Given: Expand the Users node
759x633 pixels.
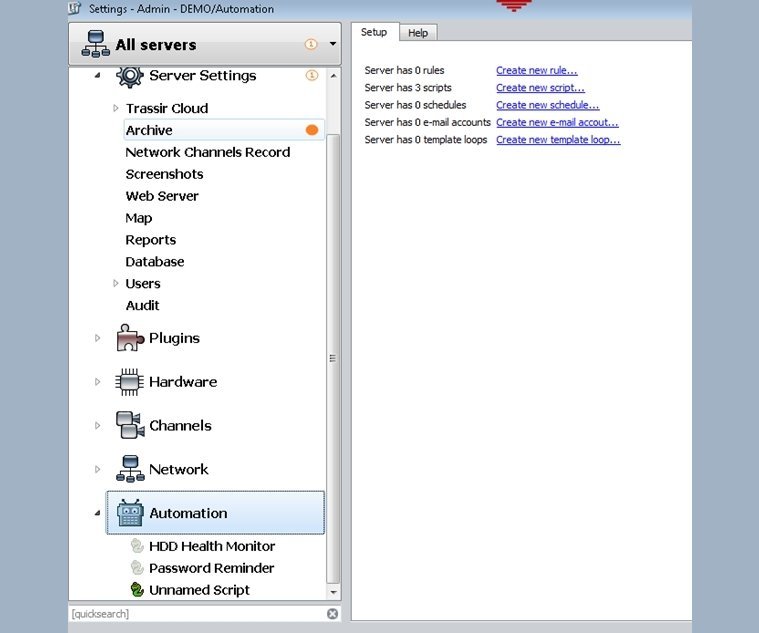Looking at the screenshot, I should point(115,283).
